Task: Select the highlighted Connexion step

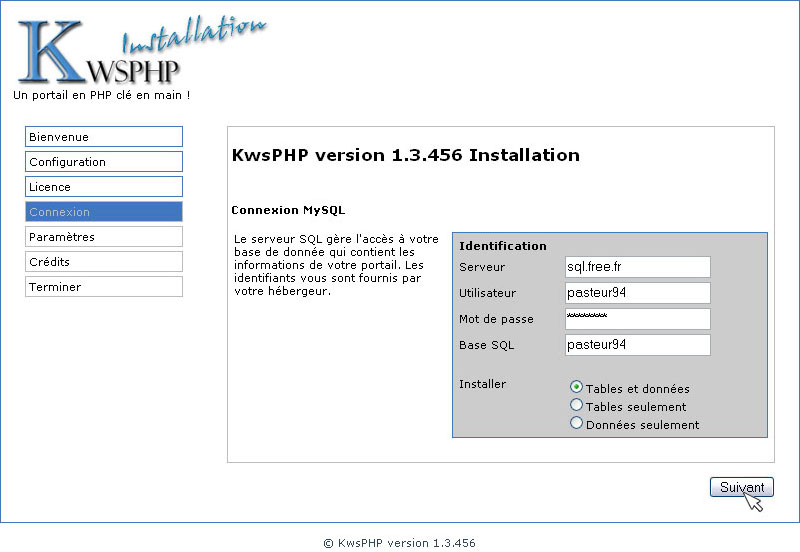Action: click(x=104, y=212)
